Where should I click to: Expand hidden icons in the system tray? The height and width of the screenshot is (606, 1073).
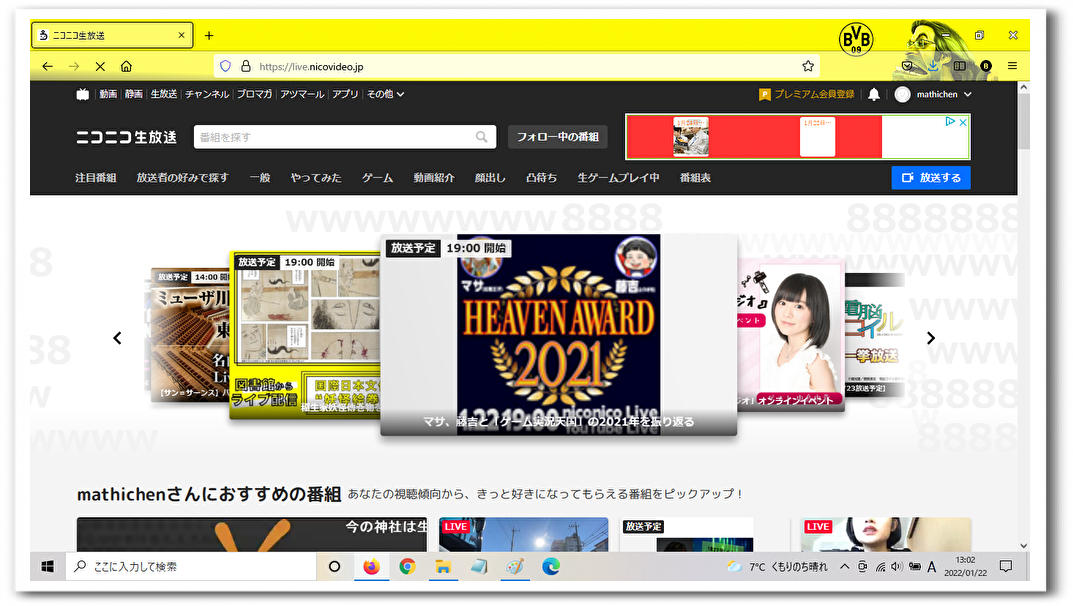pyautogui.click(x=844, y=566)
